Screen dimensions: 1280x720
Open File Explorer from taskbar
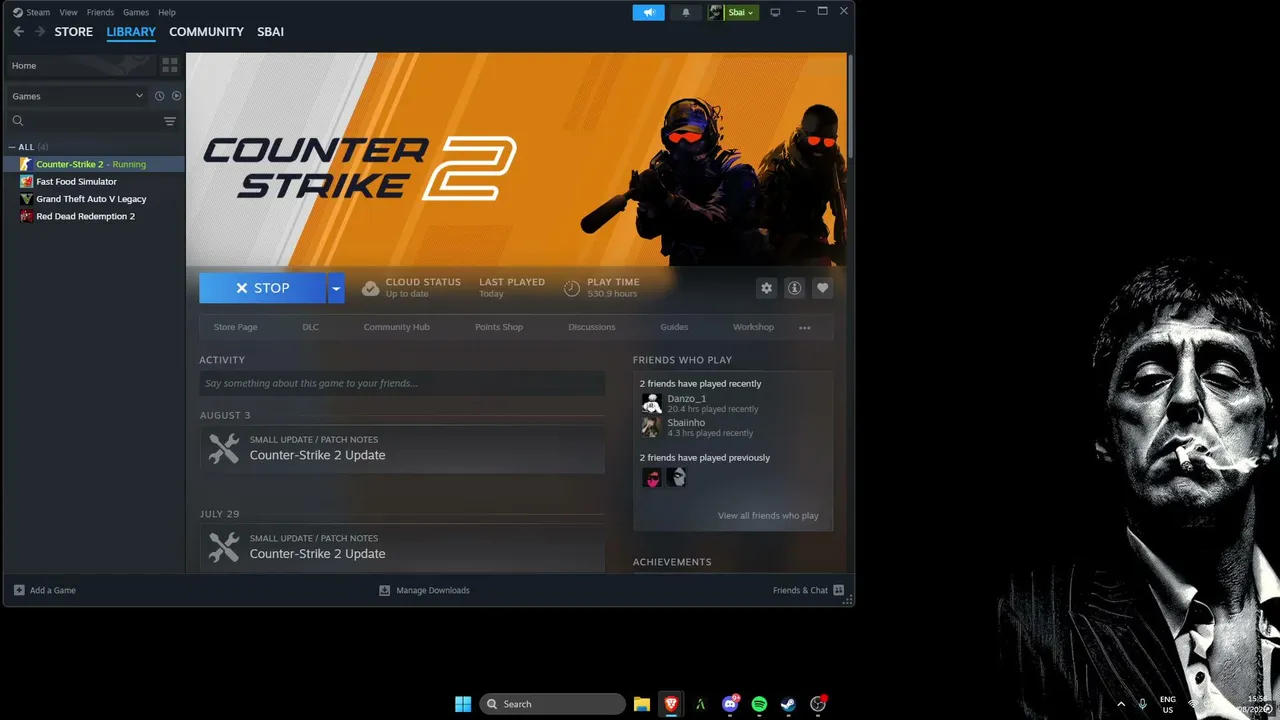(642, 704)
